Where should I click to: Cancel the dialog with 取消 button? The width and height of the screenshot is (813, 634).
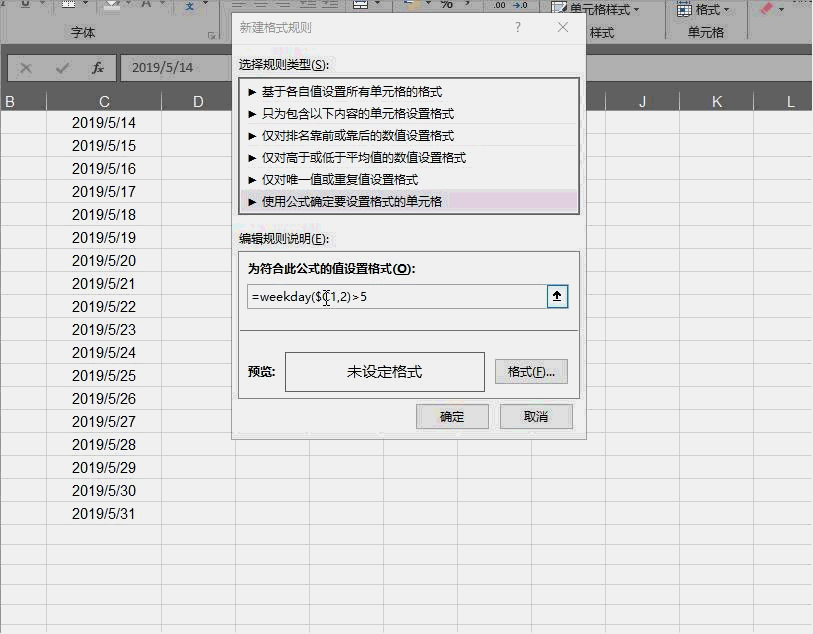pyautogui.click(x=536, y=417)
